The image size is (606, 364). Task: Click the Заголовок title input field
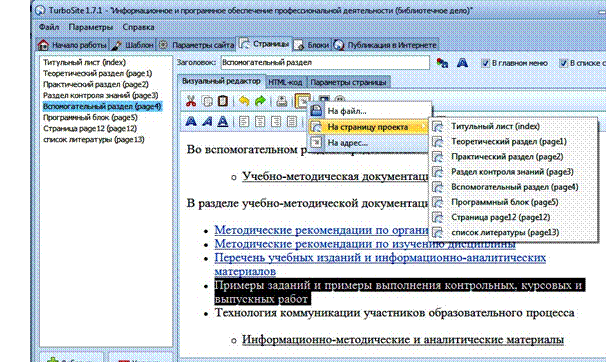[x=325, y=63]
